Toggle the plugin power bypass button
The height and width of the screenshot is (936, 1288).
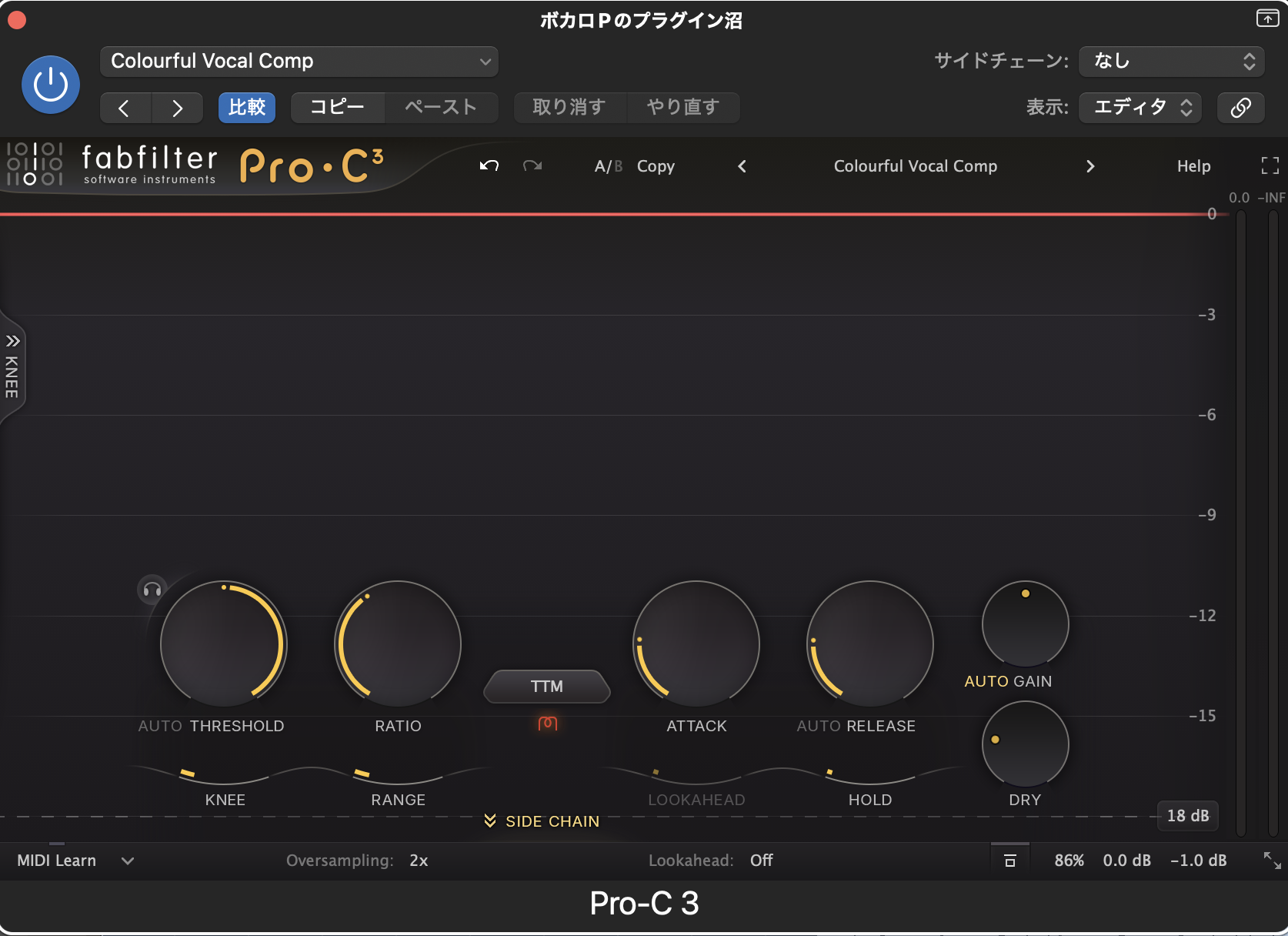coord(51,85)
